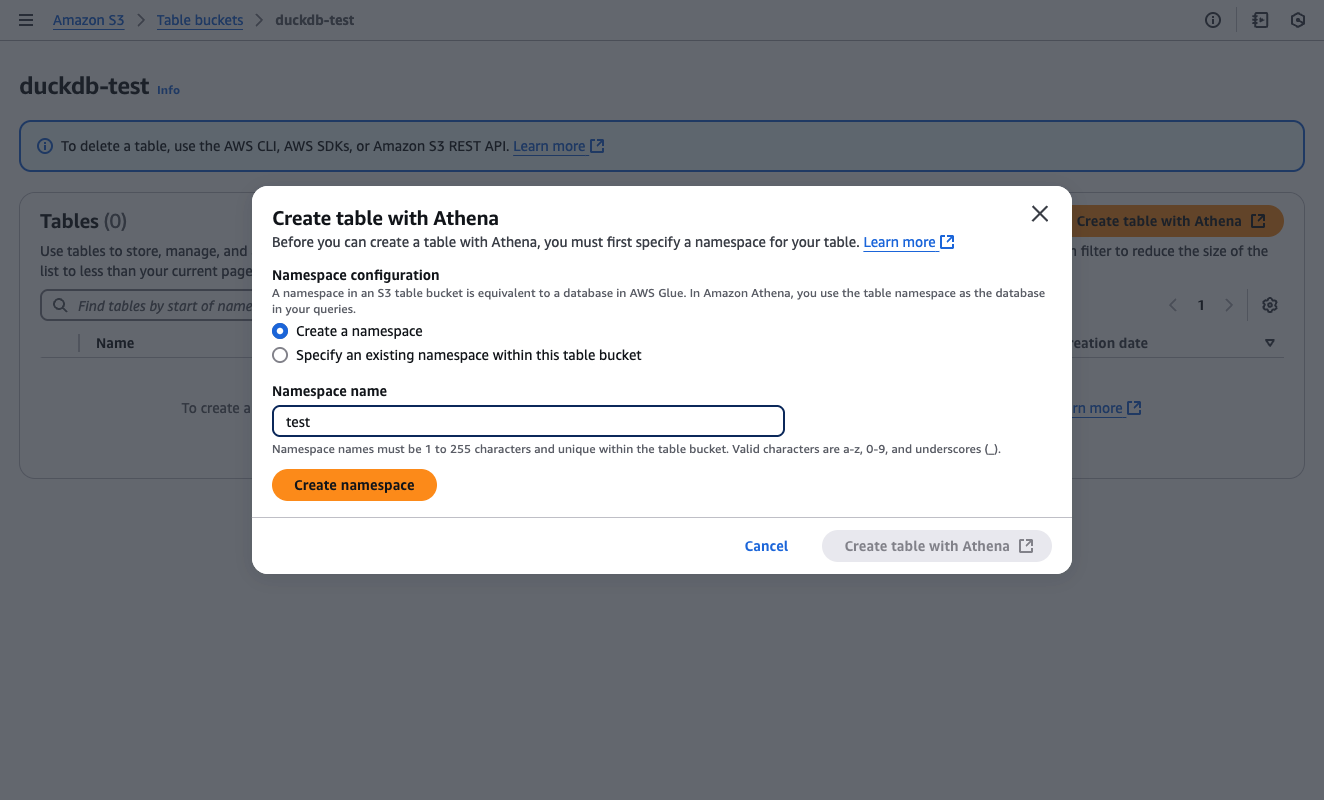The width and height of the screenshot is (1324, 800).
Task: Sort by creation date using triangle arrow
Action: pyautogui.click(x=1270, y=343)
